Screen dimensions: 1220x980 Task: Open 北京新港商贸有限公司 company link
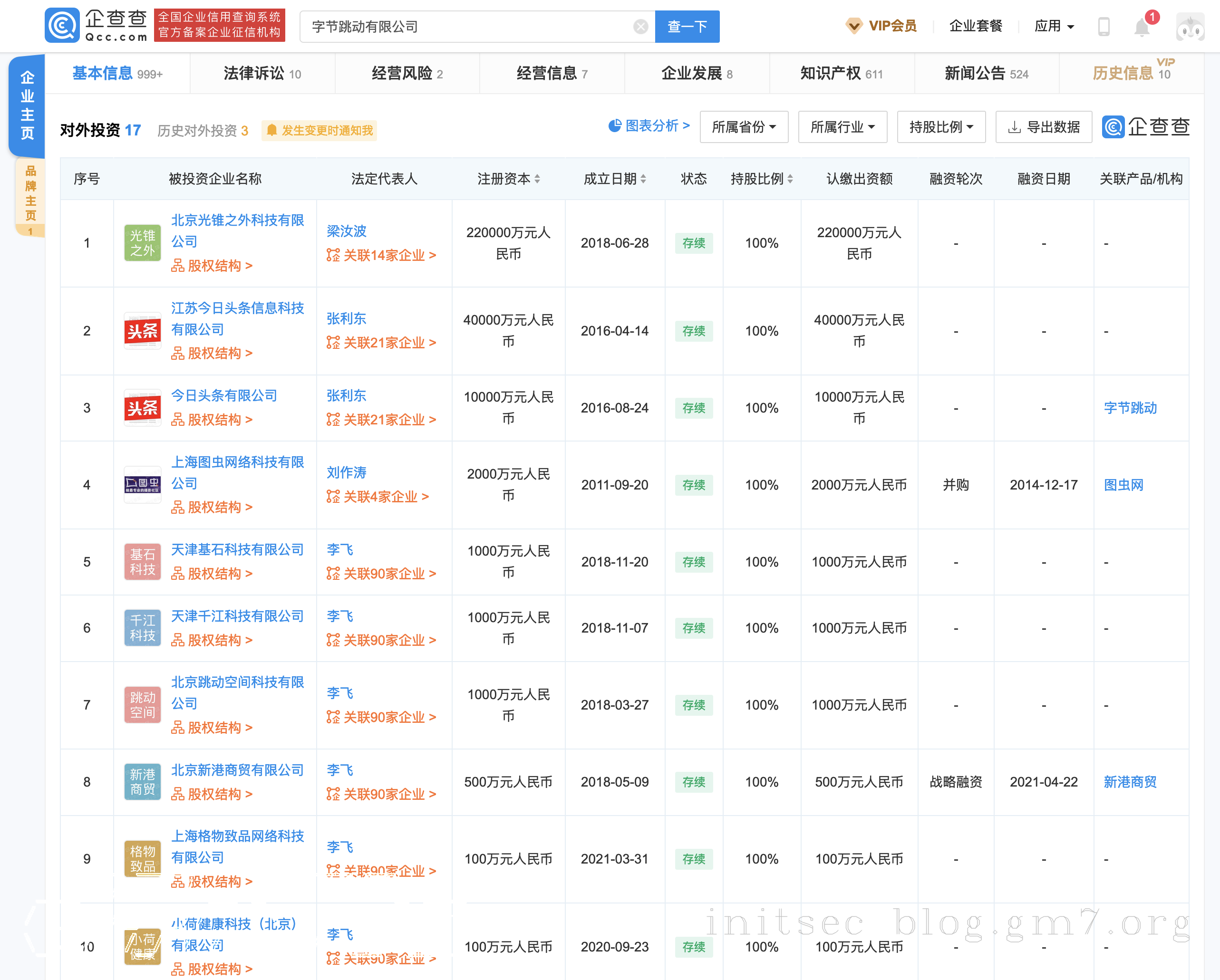[x=237, y=770]
